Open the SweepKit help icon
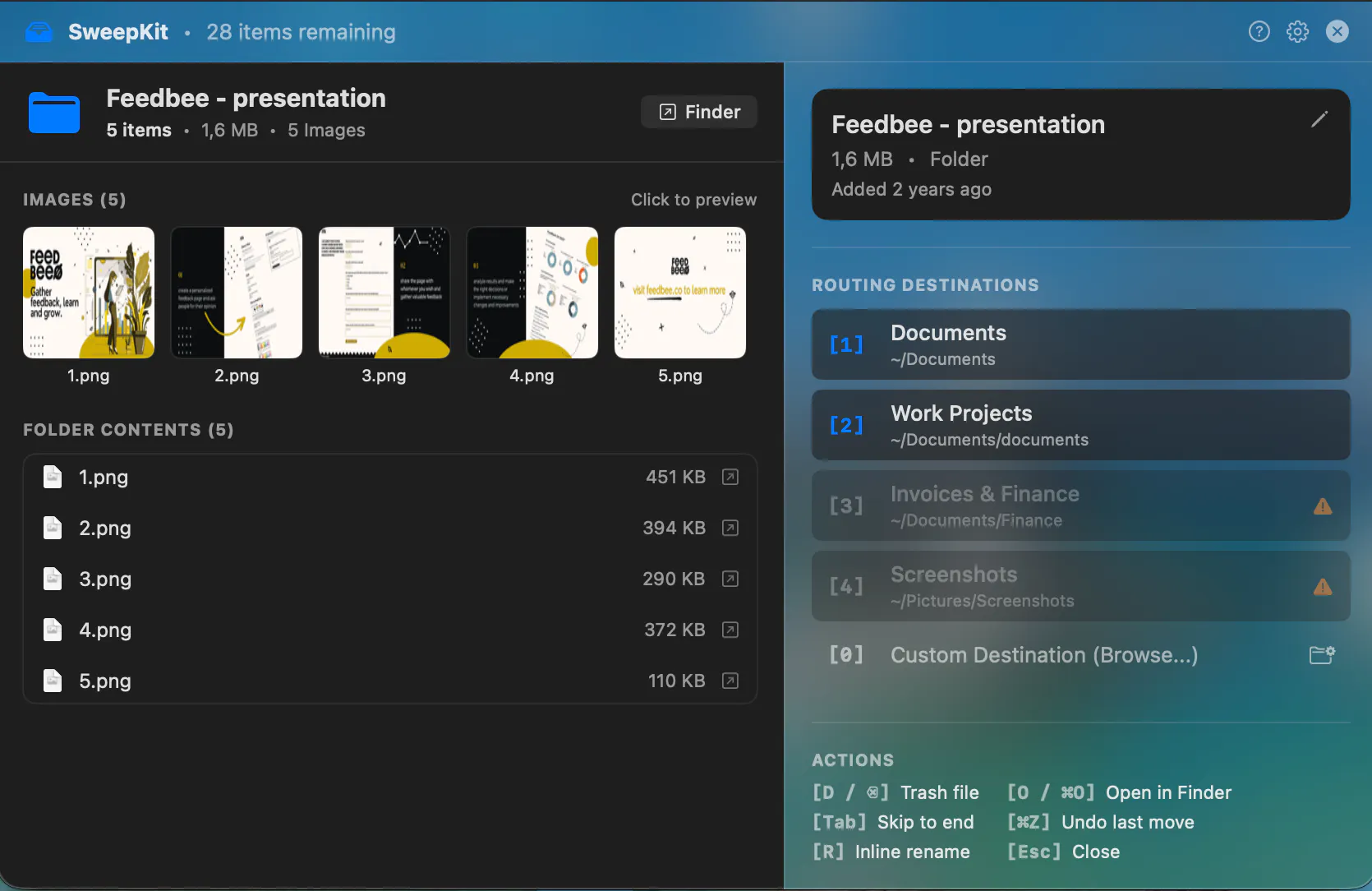This screenshot has height=891, width=1372. click(1259, 32)
